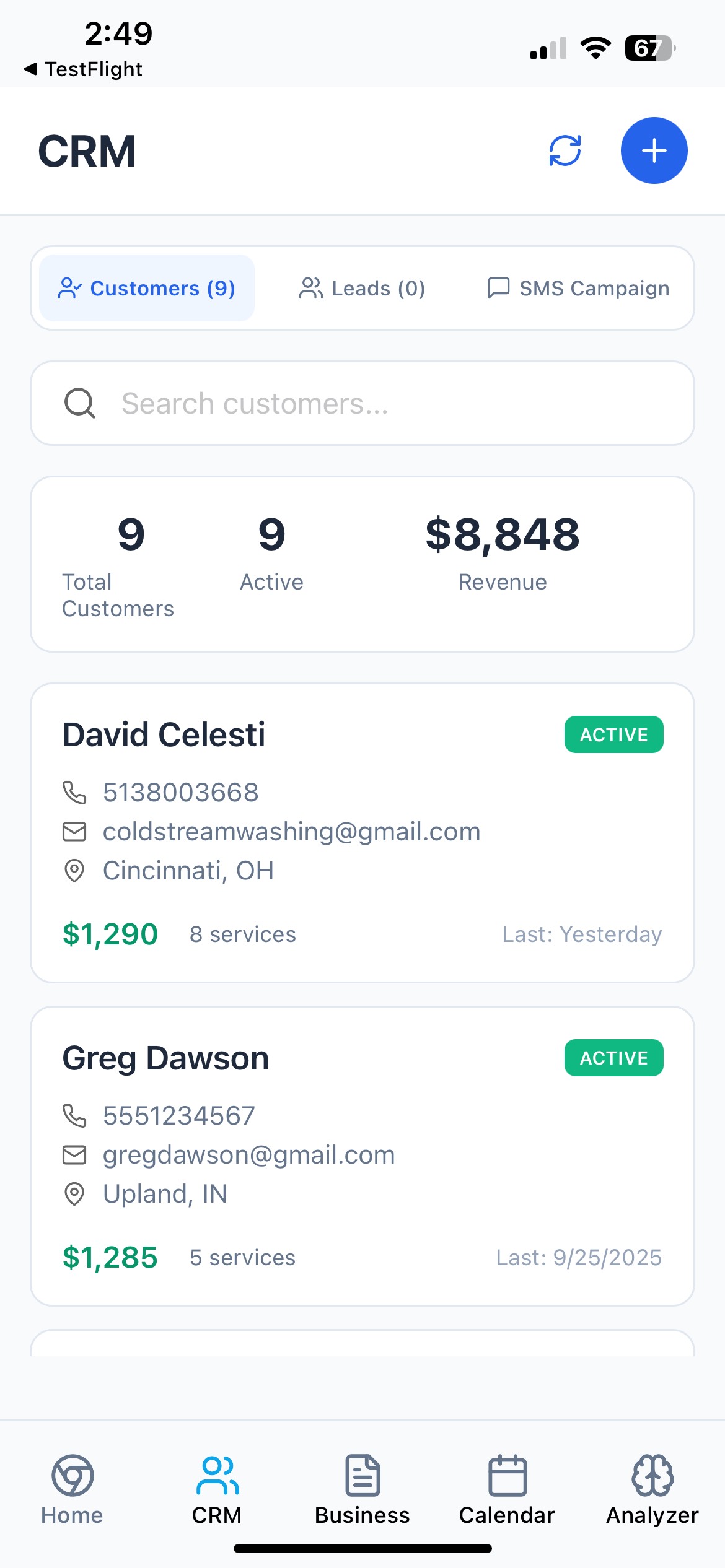The width and height of the screenshot is (725, 1568).
Task: Tap David Celesti's location pin icon
Action: (x=74, y=871)
